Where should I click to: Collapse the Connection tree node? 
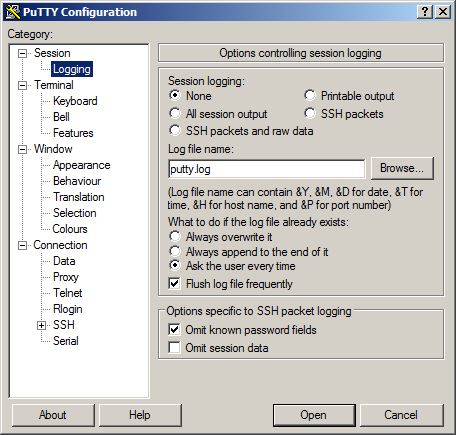pos(22,245)
